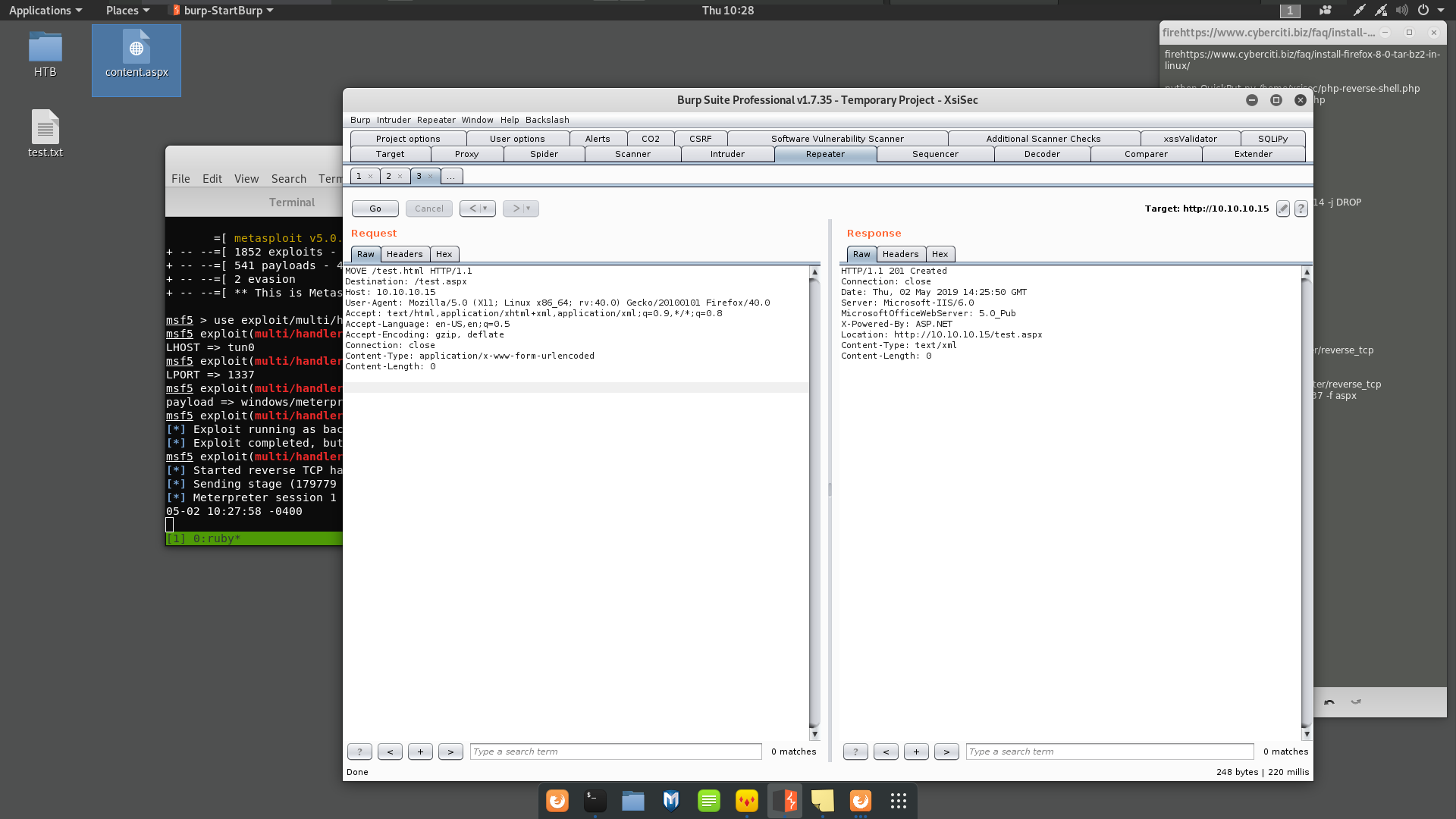Select the test.txt desktop file

point(45,134)
